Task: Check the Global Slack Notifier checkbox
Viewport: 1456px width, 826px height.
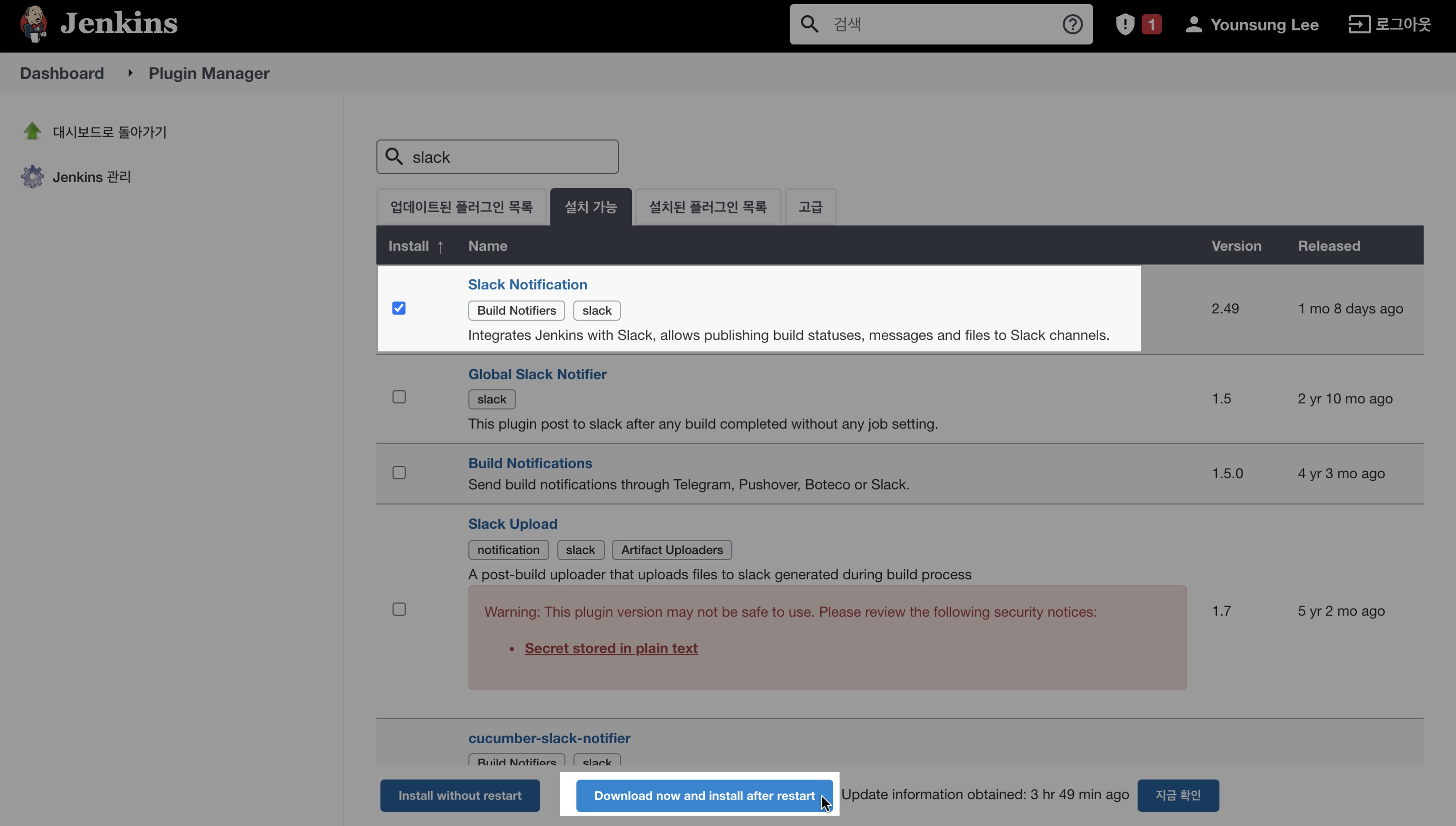Action: 399,397
